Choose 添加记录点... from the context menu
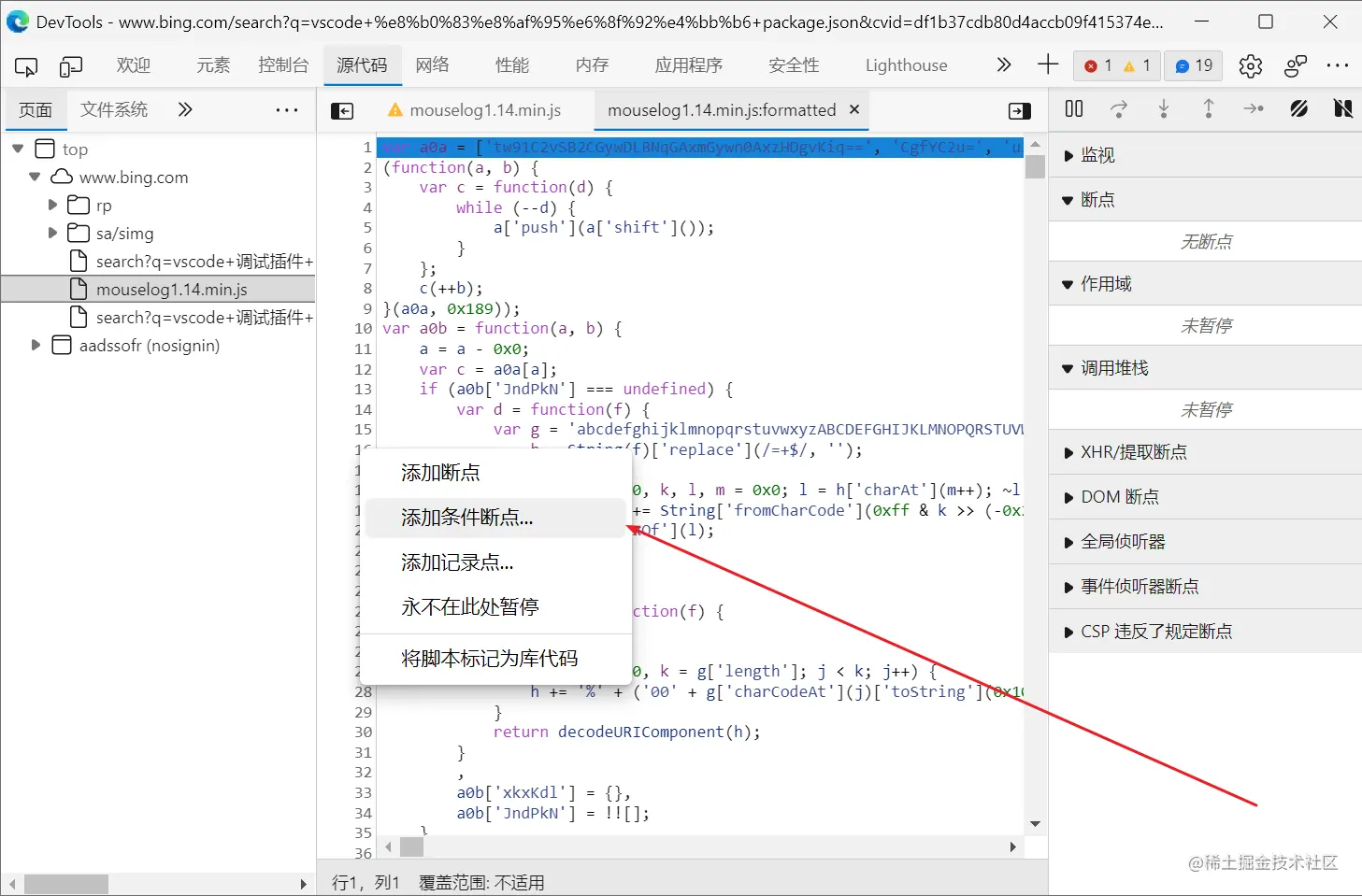1362x896 pixels. [x=495, y=562]
